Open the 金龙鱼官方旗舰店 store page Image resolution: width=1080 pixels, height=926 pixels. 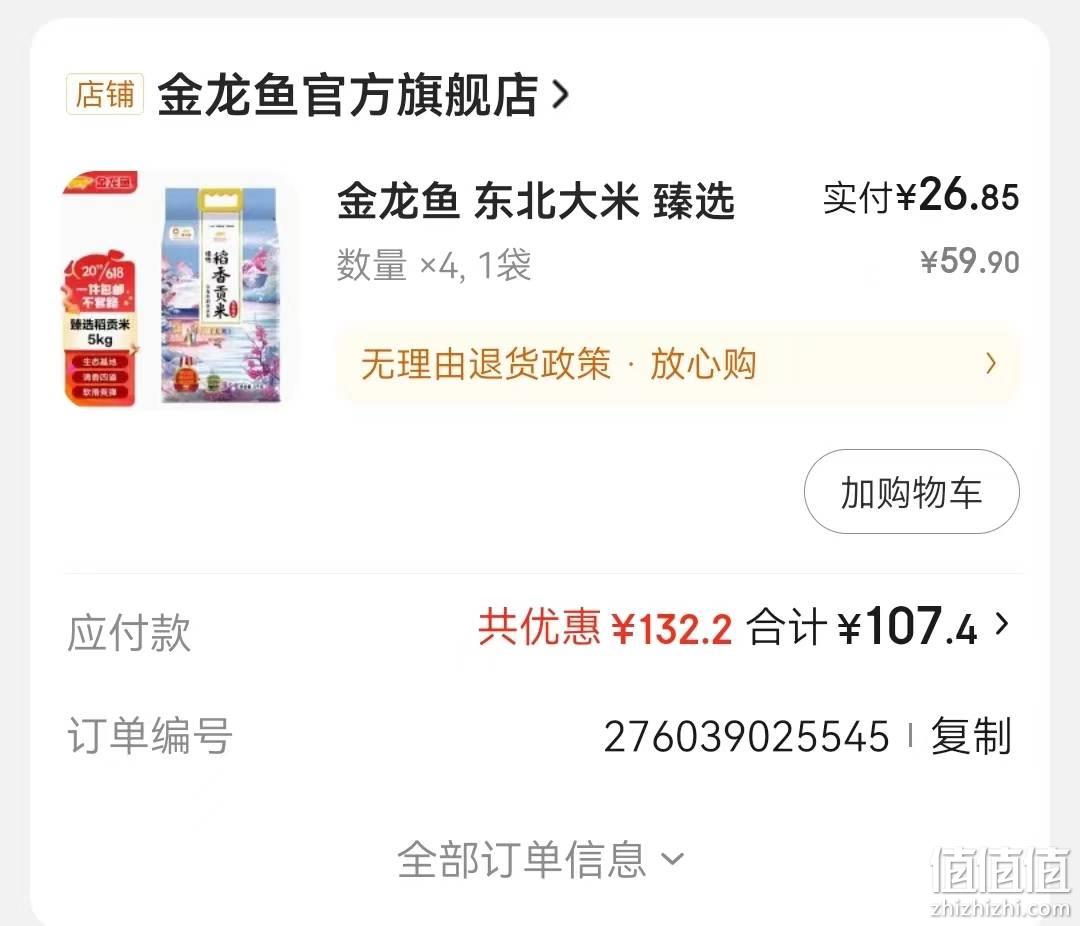pyautogui.click(x=348, y=94)
